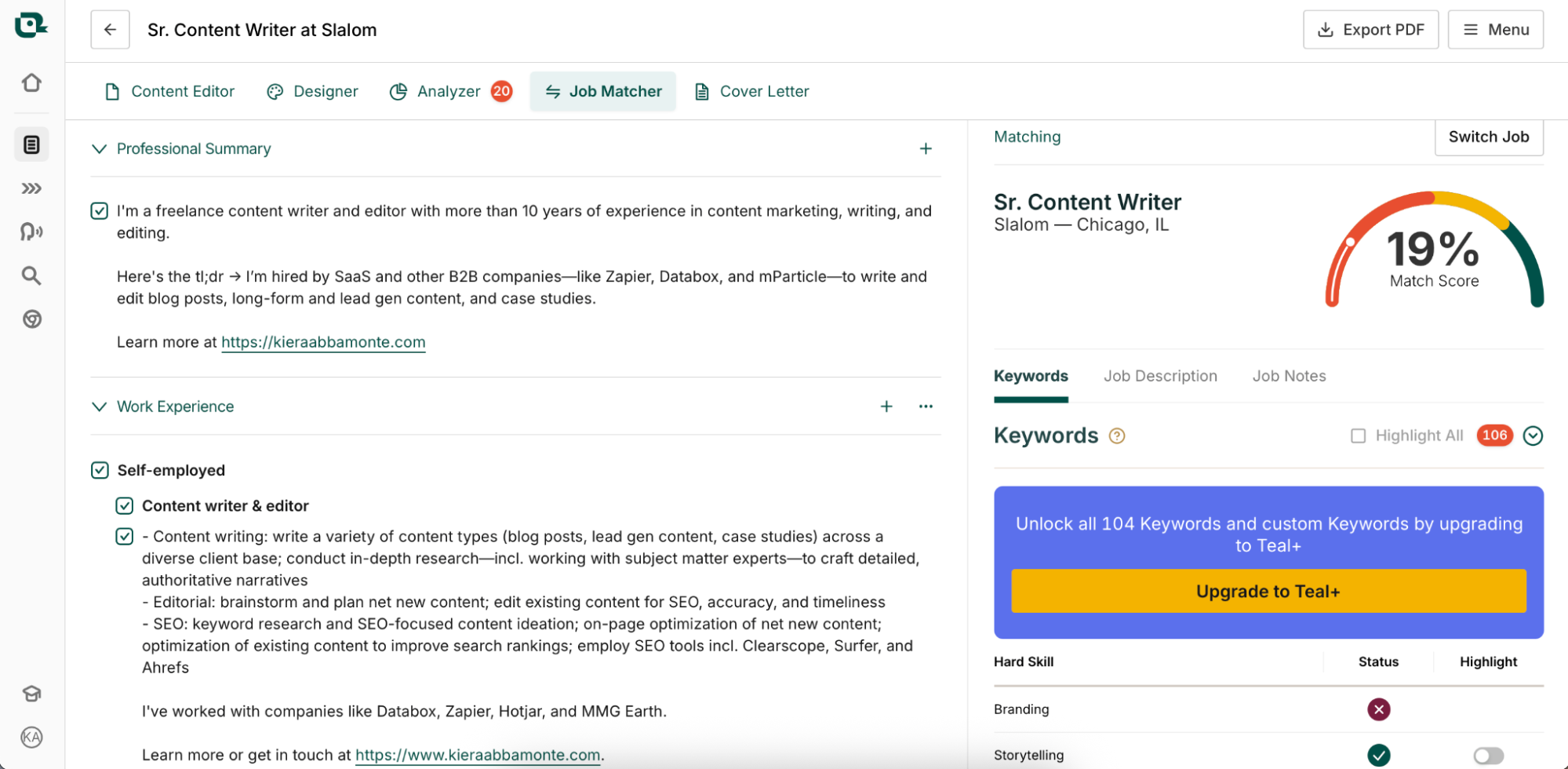1568x769 pixels.
Task: Click the 106 keywords count badge
Action: coord(1494,436)
